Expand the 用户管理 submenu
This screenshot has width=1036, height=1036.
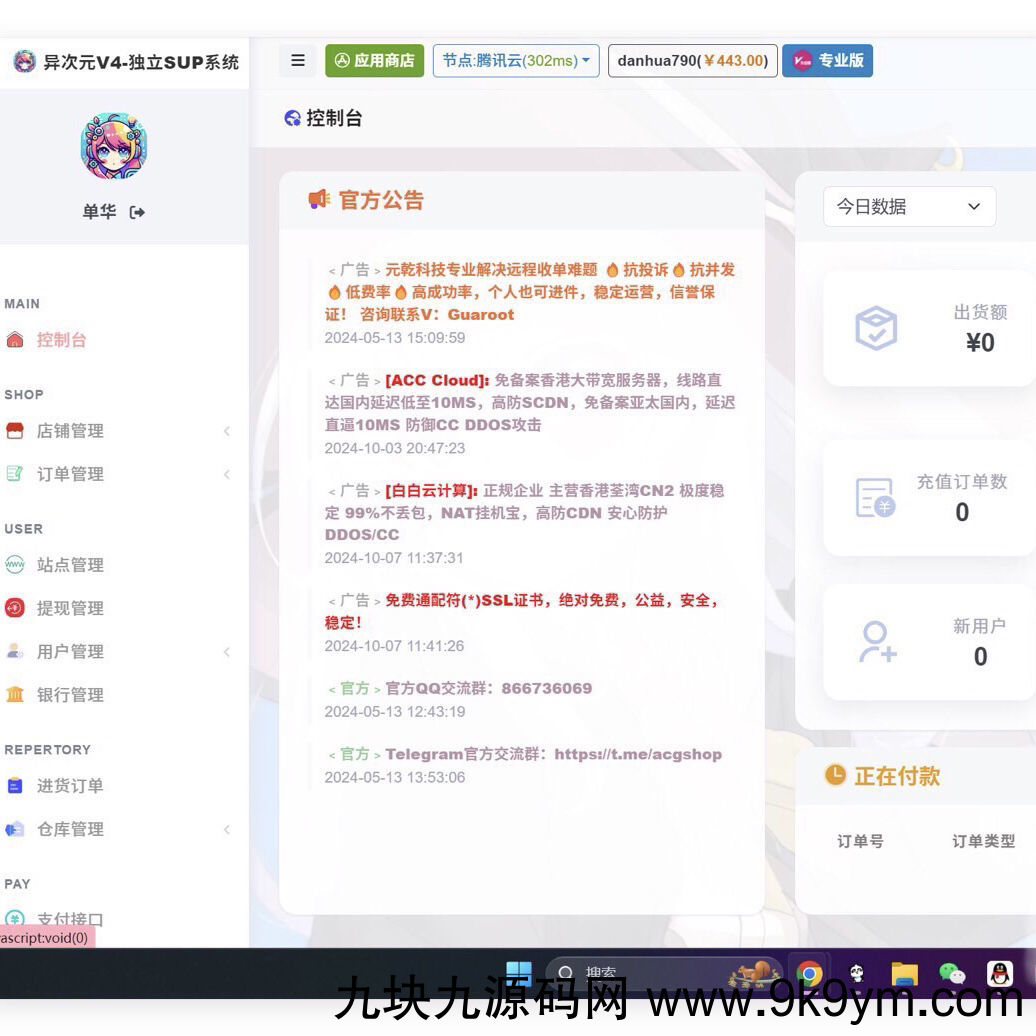227,651
